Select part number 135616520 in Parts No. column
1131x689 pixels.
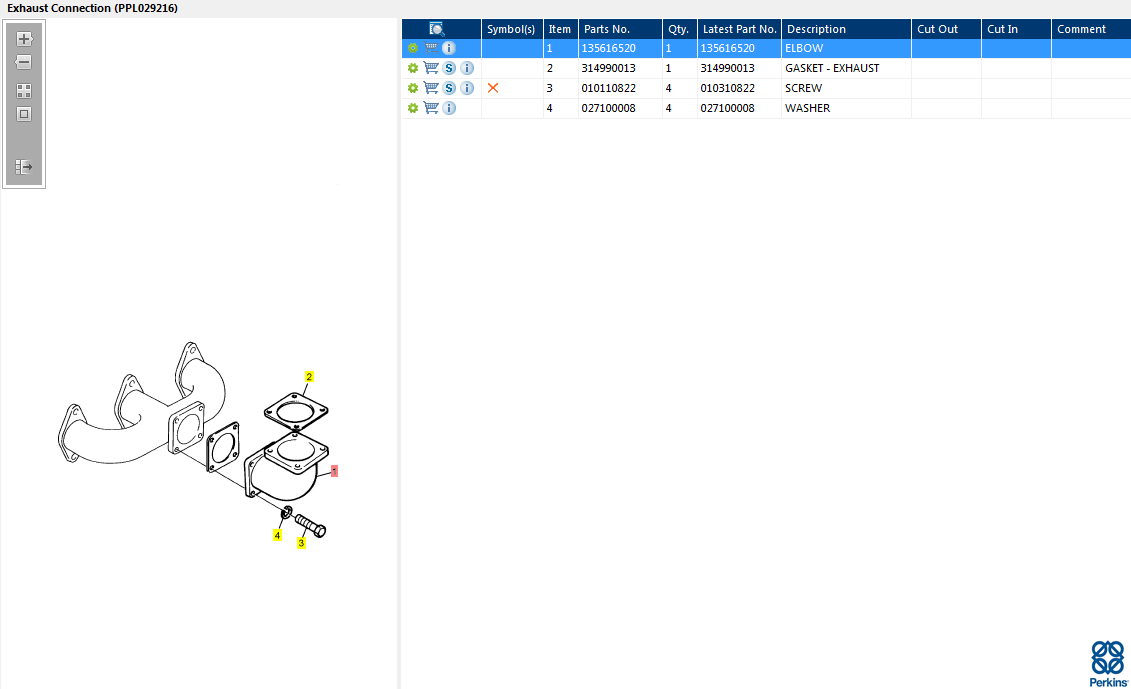tap(609, 48)
